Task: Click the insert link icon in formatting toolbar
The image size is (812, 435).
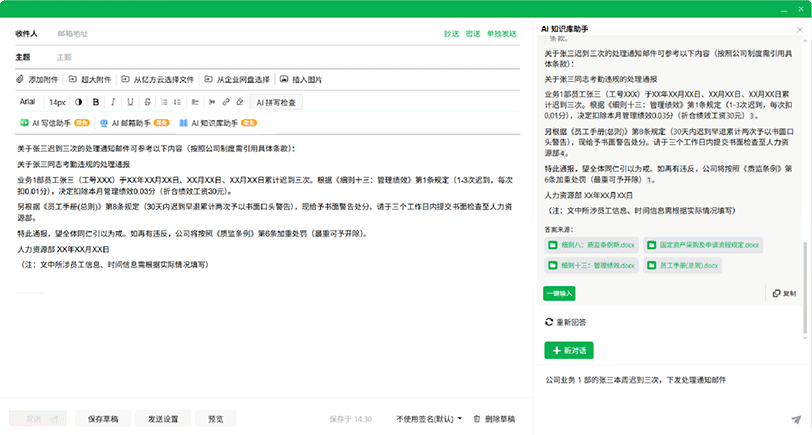Action: point(227,102)
